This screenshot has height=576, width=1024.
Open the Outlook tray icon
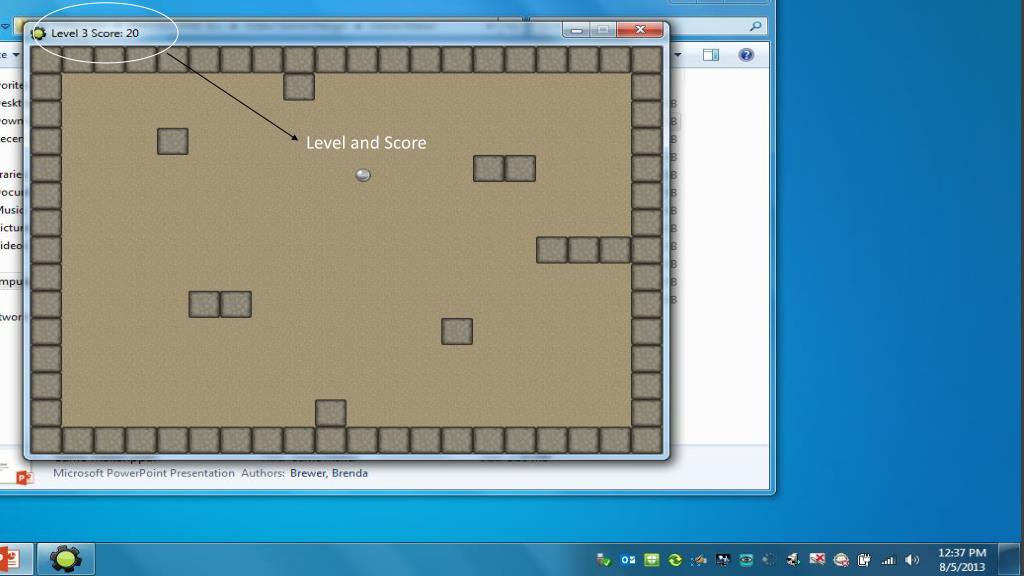(628, 560)
